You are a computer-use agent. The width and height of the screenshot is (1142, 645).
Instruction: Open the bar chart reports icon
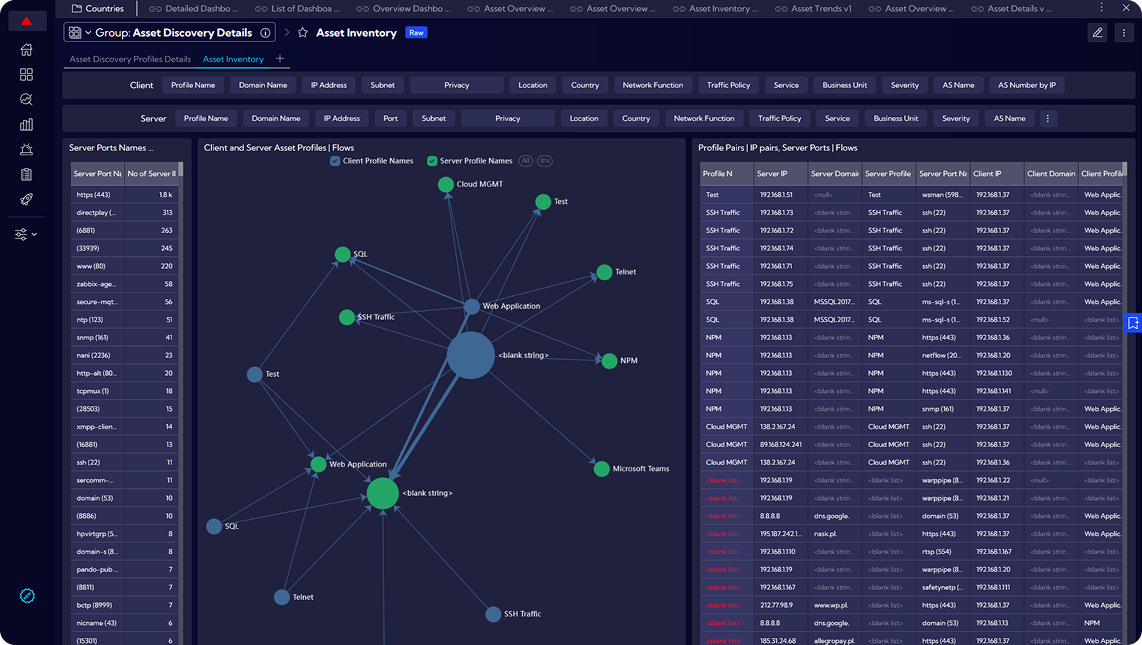26,125
